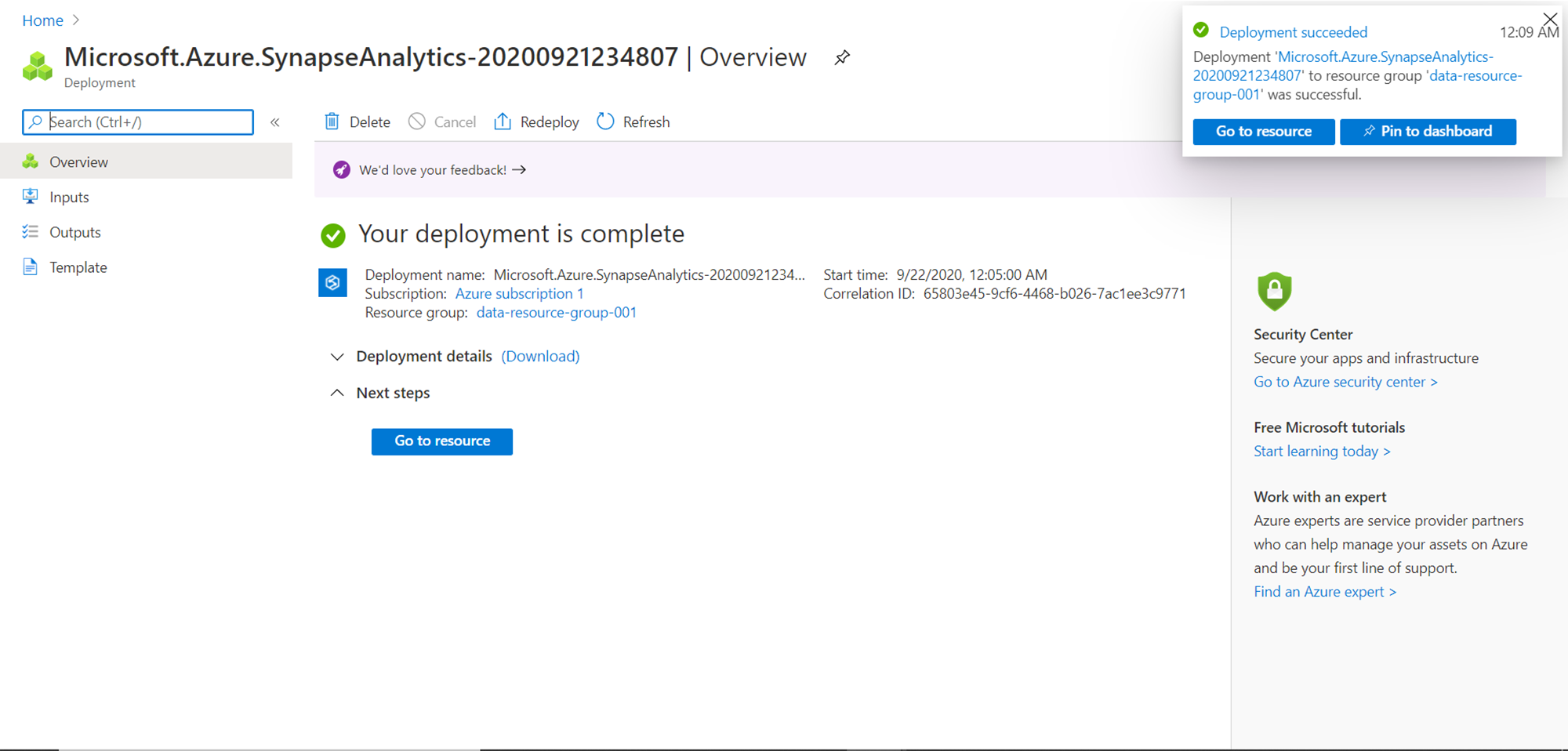This screenshot has width=1568, height=751.
Task: Click the Cancel circle icon
Action: (417, 122)
